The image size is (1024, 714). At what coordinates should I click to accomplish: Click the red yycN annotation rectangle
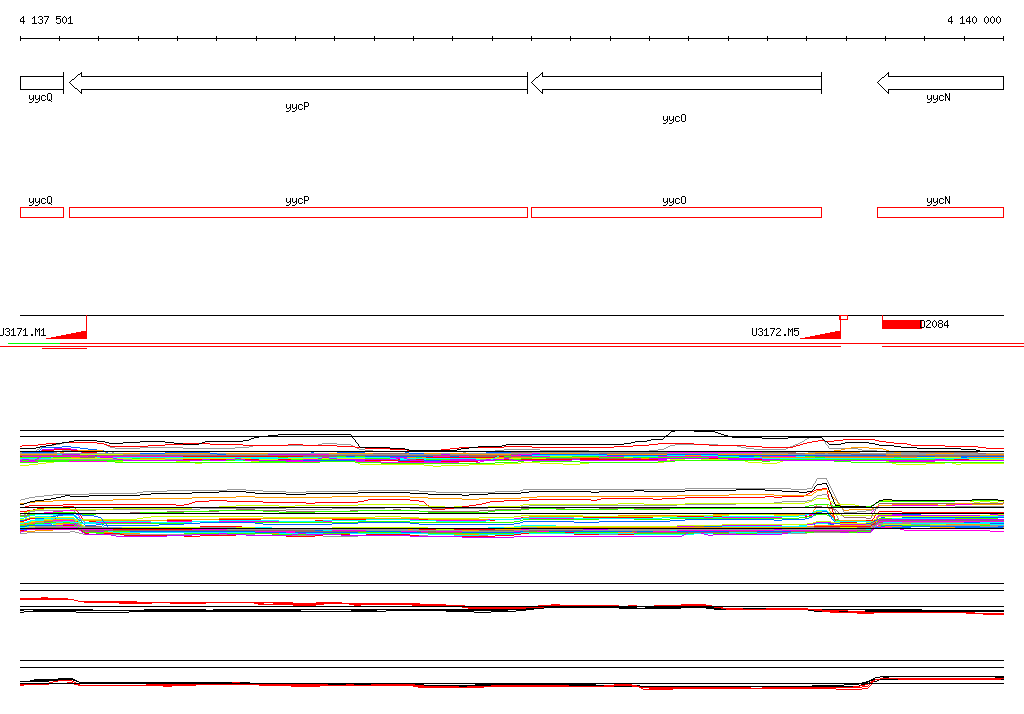pyautogui.click(x=940, y=212)
